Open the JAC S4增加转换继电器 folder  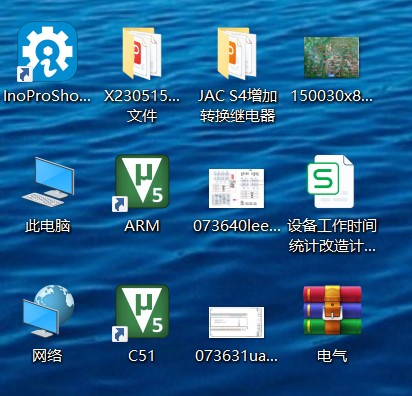pyautogui.click(x=237, y=53)
